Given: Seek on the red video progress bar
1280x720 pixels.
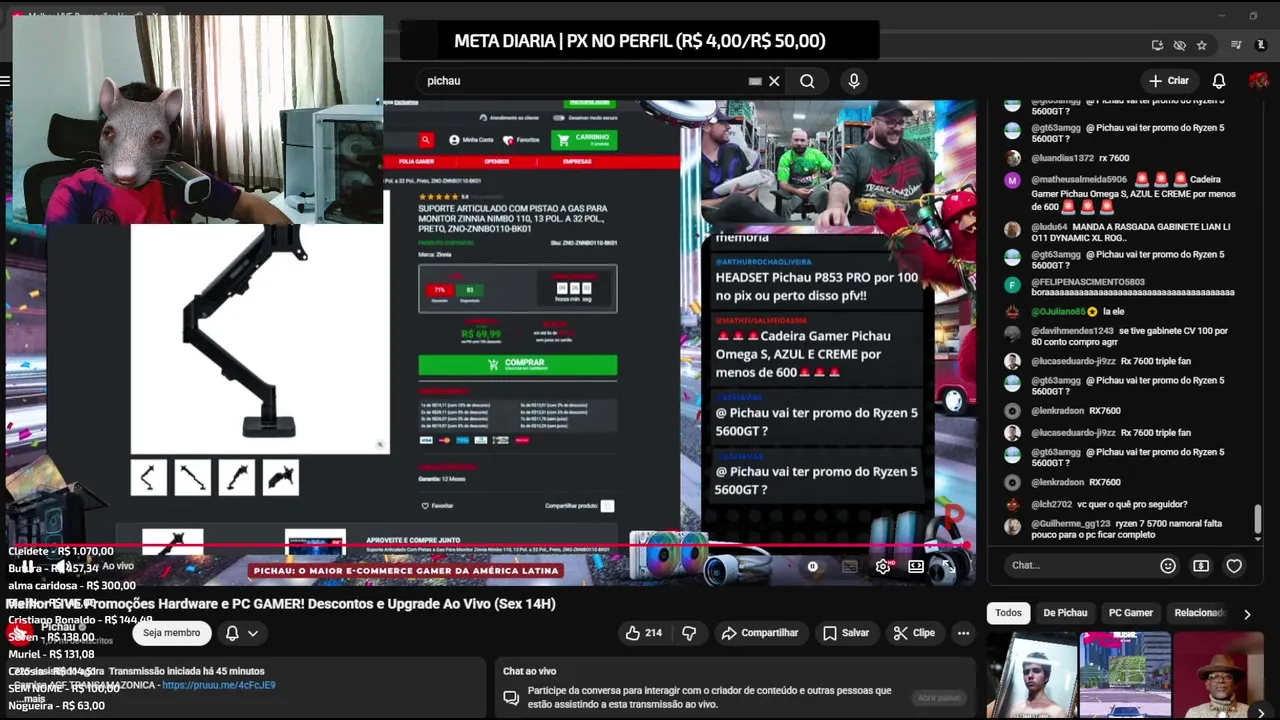Looking at the screenshot, I should point(488,547).
